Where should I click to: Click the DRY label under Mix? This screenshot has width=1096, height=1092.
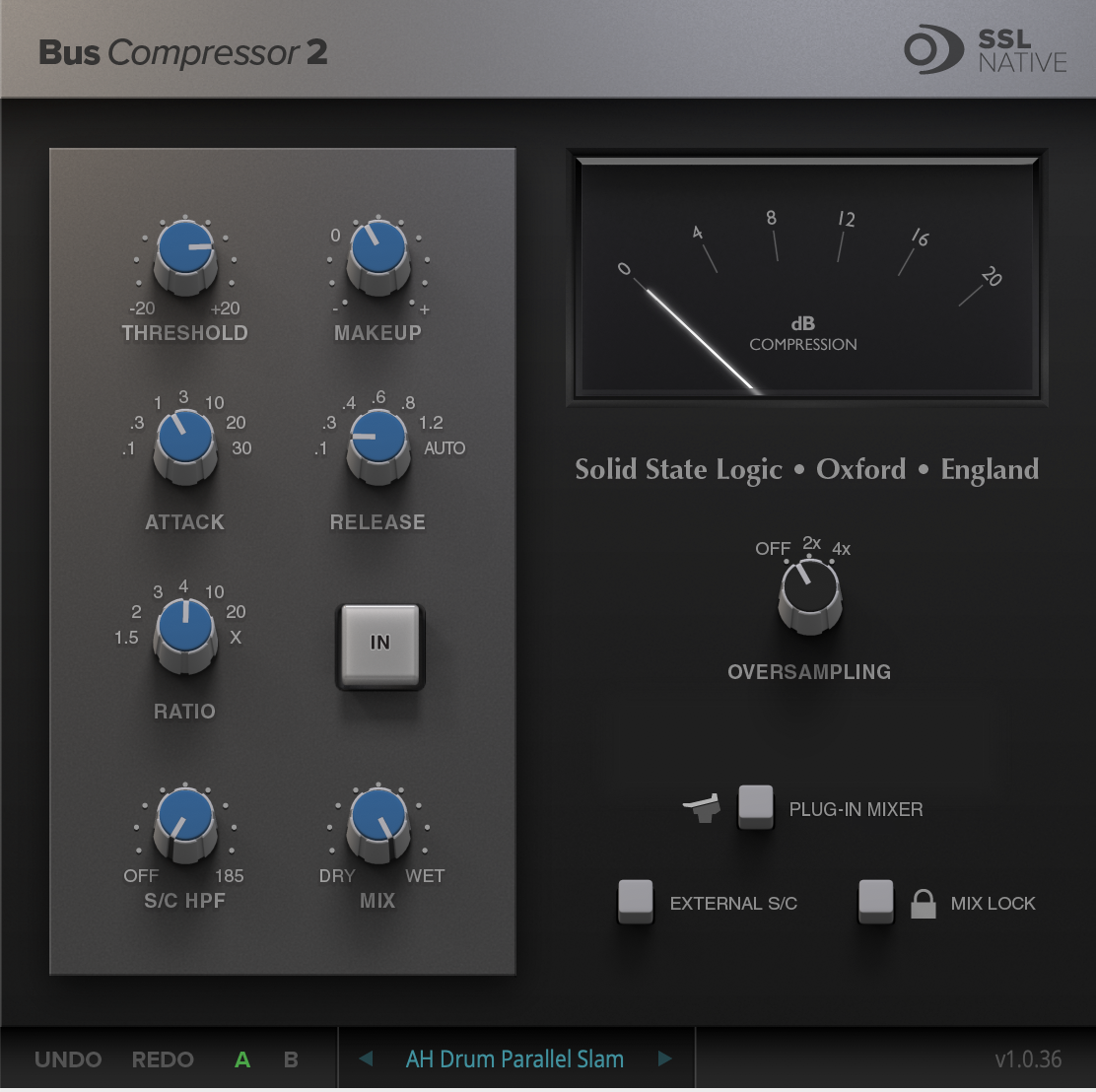click(x=337, y=875)
